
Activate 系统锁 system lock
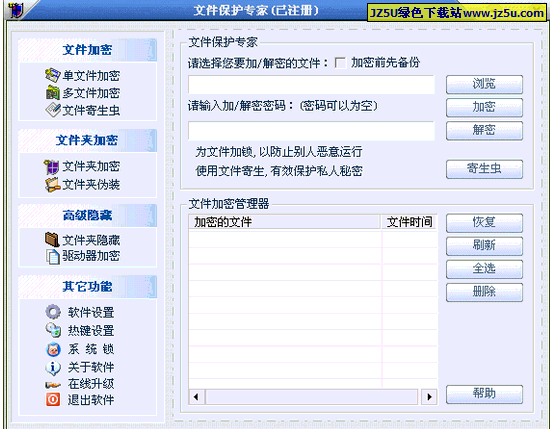(x=91, y=349)
